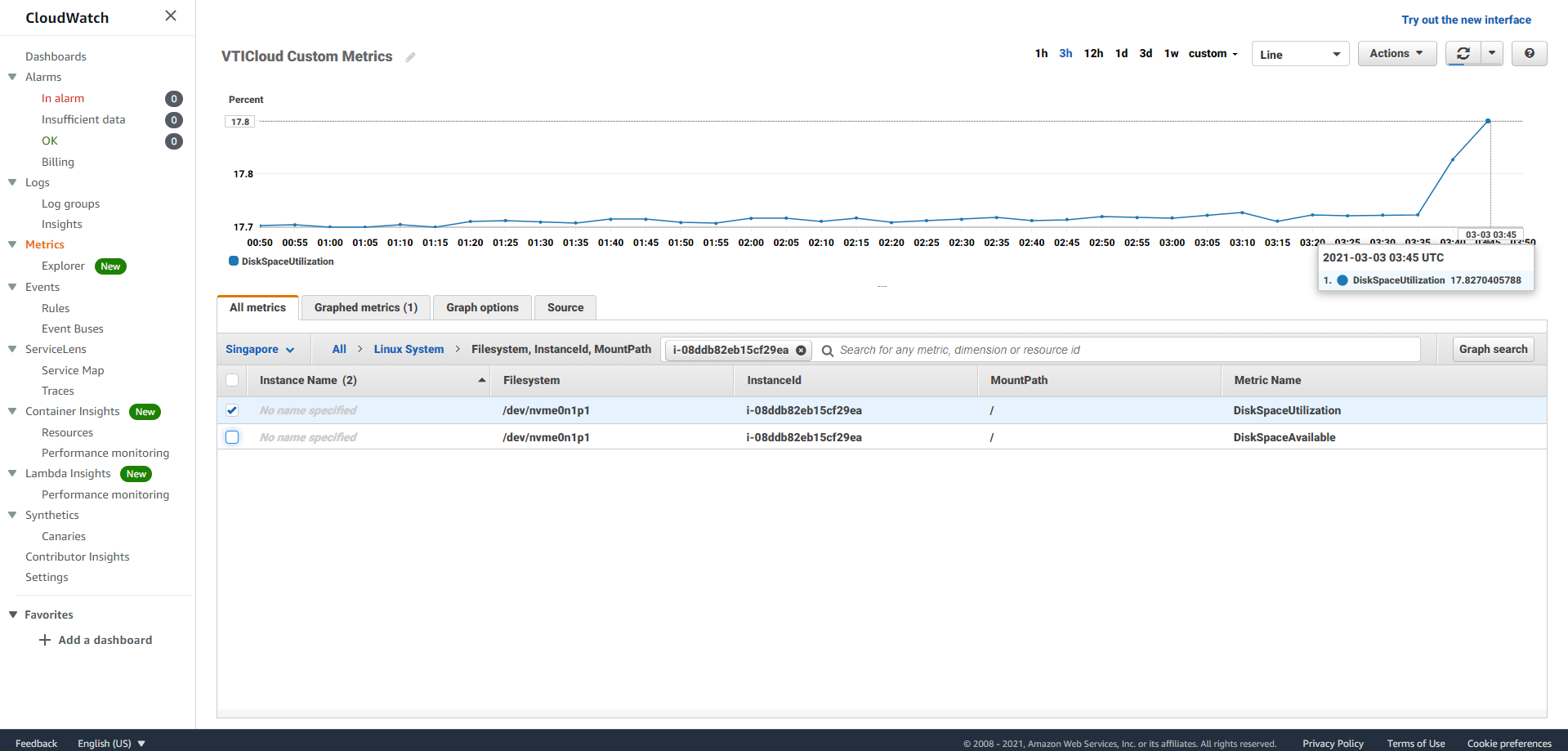Set time range to 1w
The height and width of the screenshot is (751, 1568).
tap(1171, 53)
